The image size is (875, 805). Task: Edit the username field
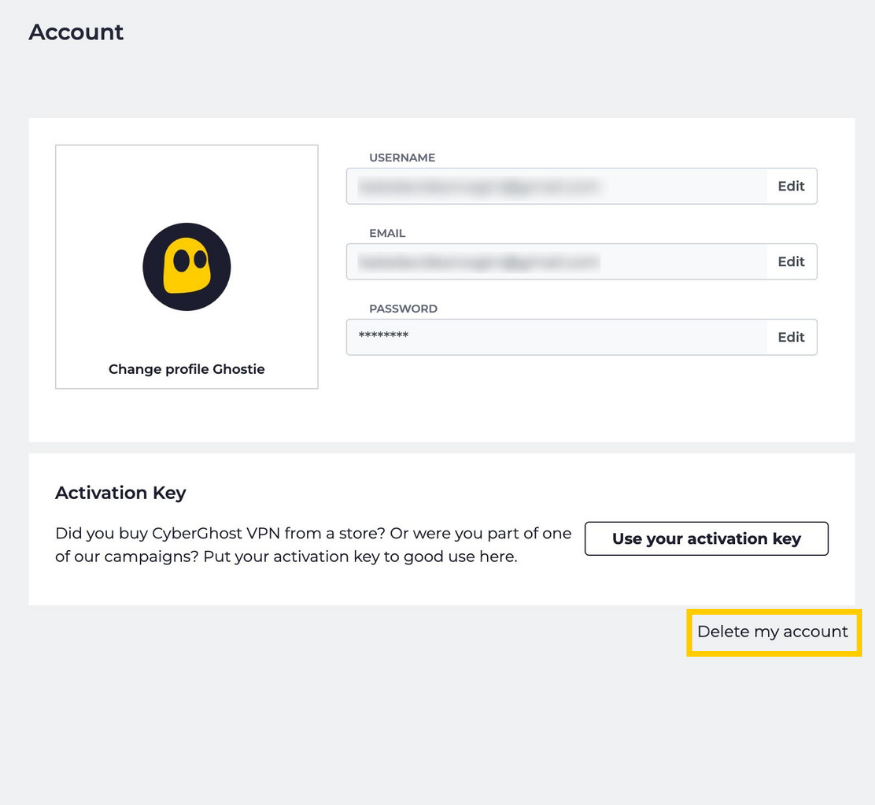[791, 186]
